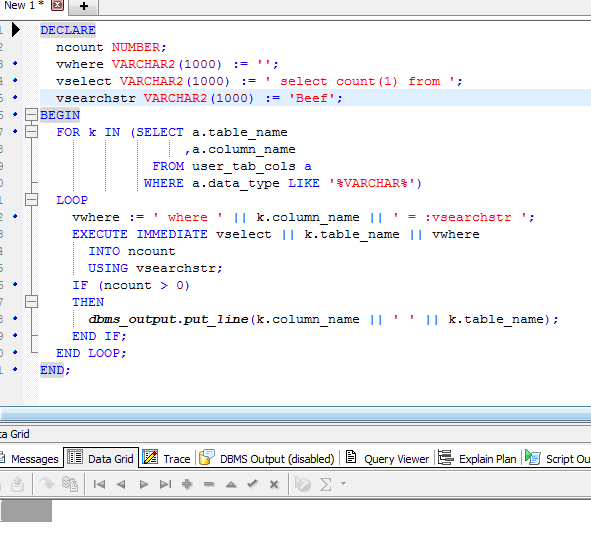Collapse the FOR loop fold marker
Image resolution: width=591 pixels, height=554 pixels.
tap(31, 132)
